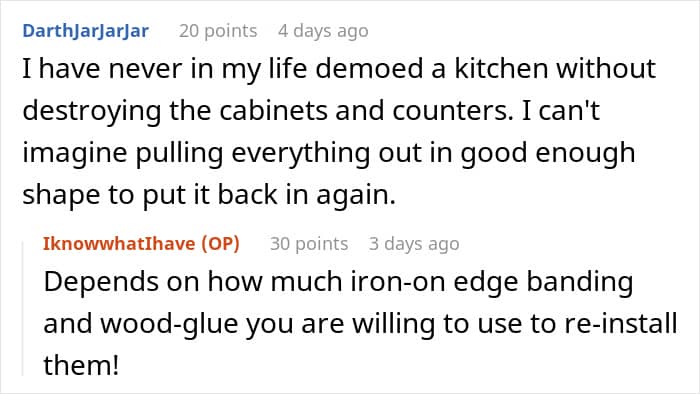Click the word 'them!' ending the reply

pos(81,365)
